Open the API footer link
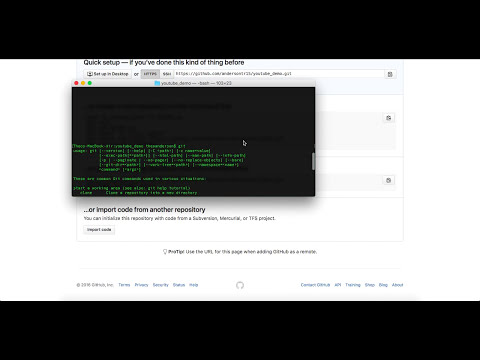480x360 pixels. [x=338, y=285]
